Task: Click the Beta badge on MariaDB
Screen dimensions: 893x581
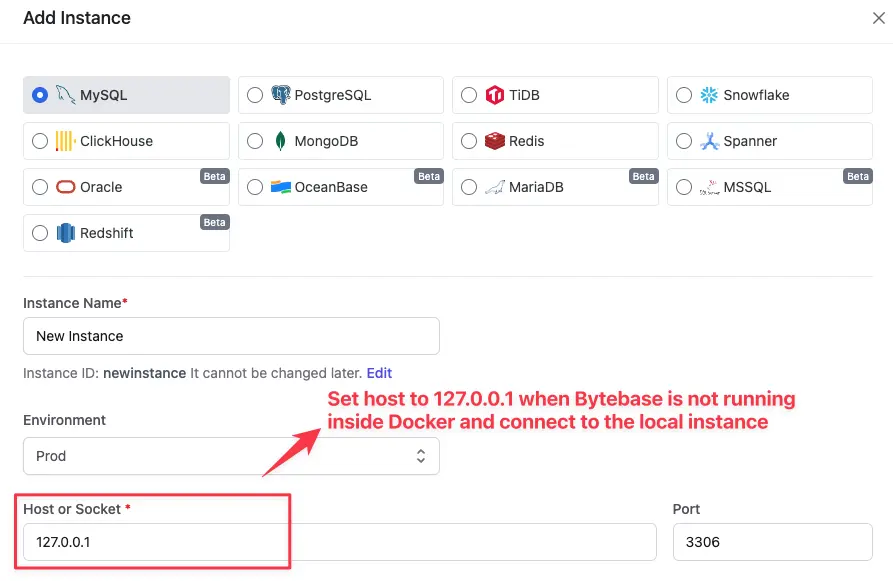Action: click(644, 176)
